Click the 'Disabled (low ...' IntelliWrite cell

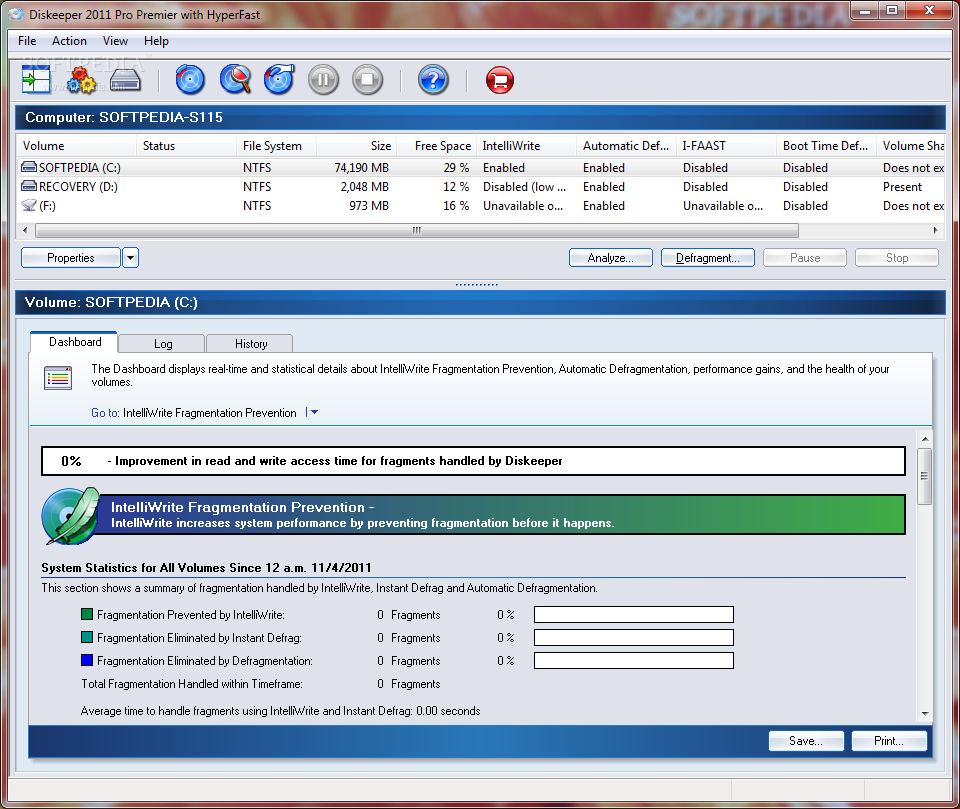[524, 186]
